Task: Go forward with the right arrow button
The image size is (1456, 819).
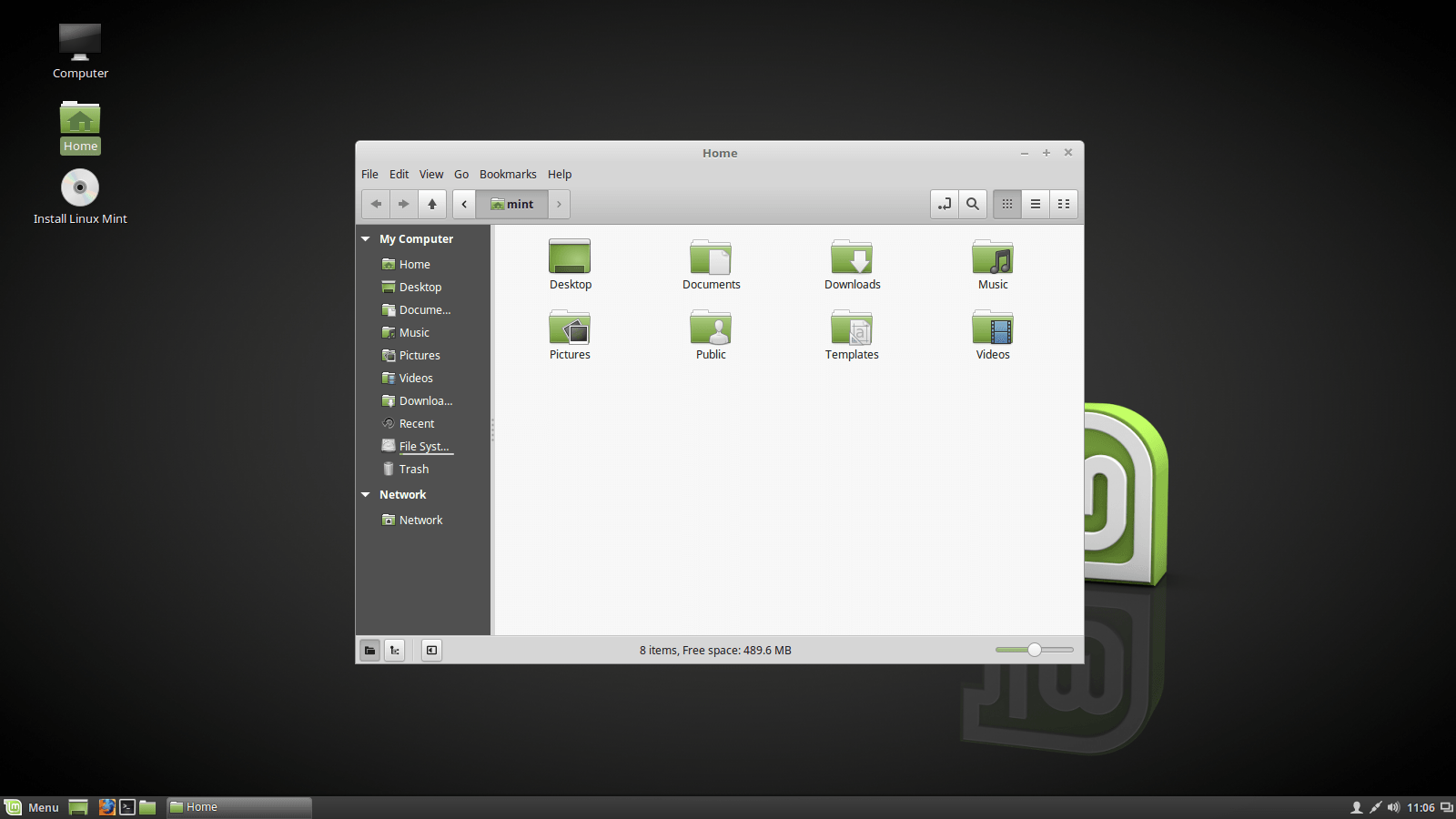Action: [x=404, y=204]
